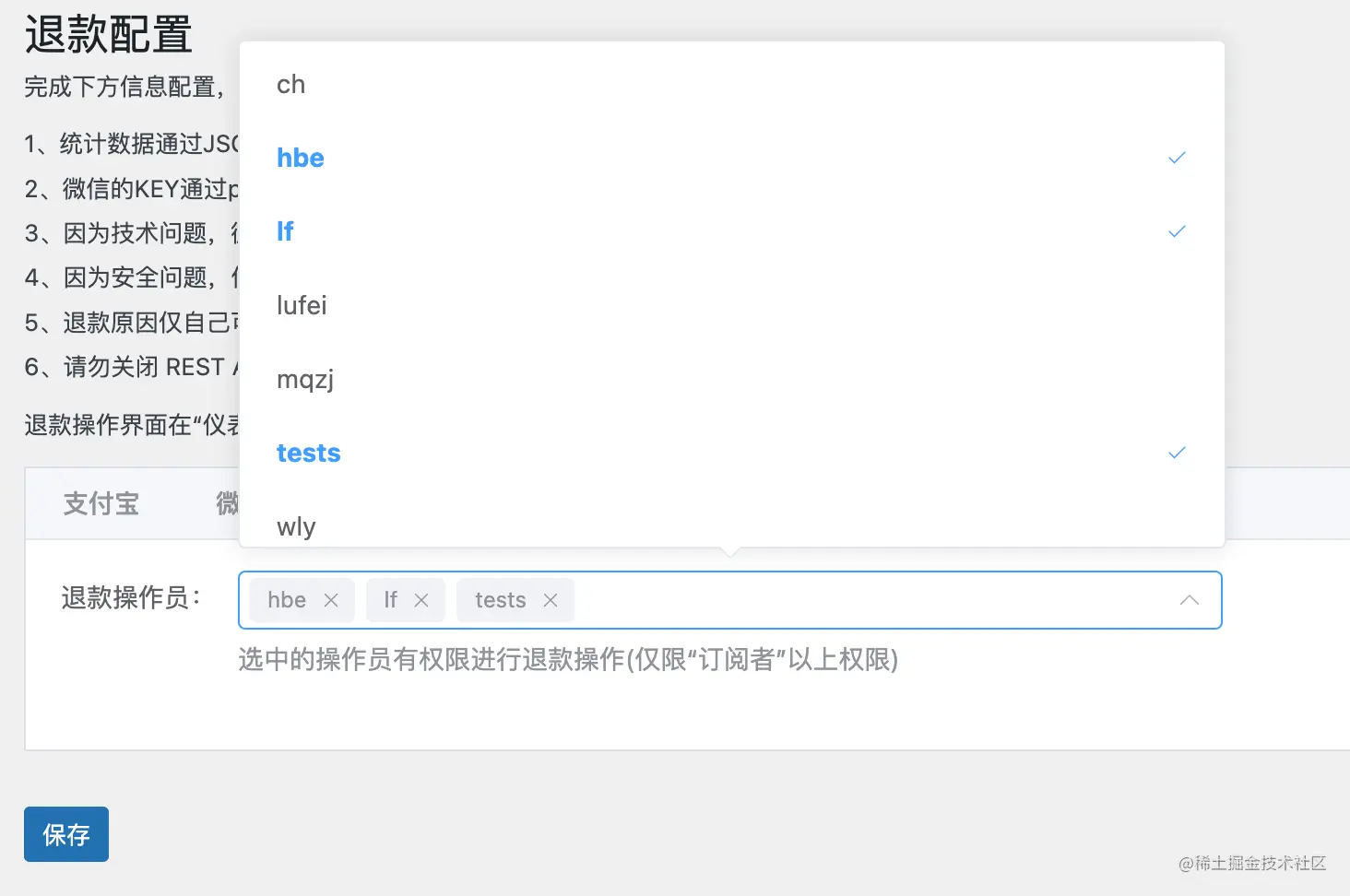The height and width of the screenshot is (896, 1350).
Task: Remove the hbe tag from selected operators
Action: (x=331, y=600)
